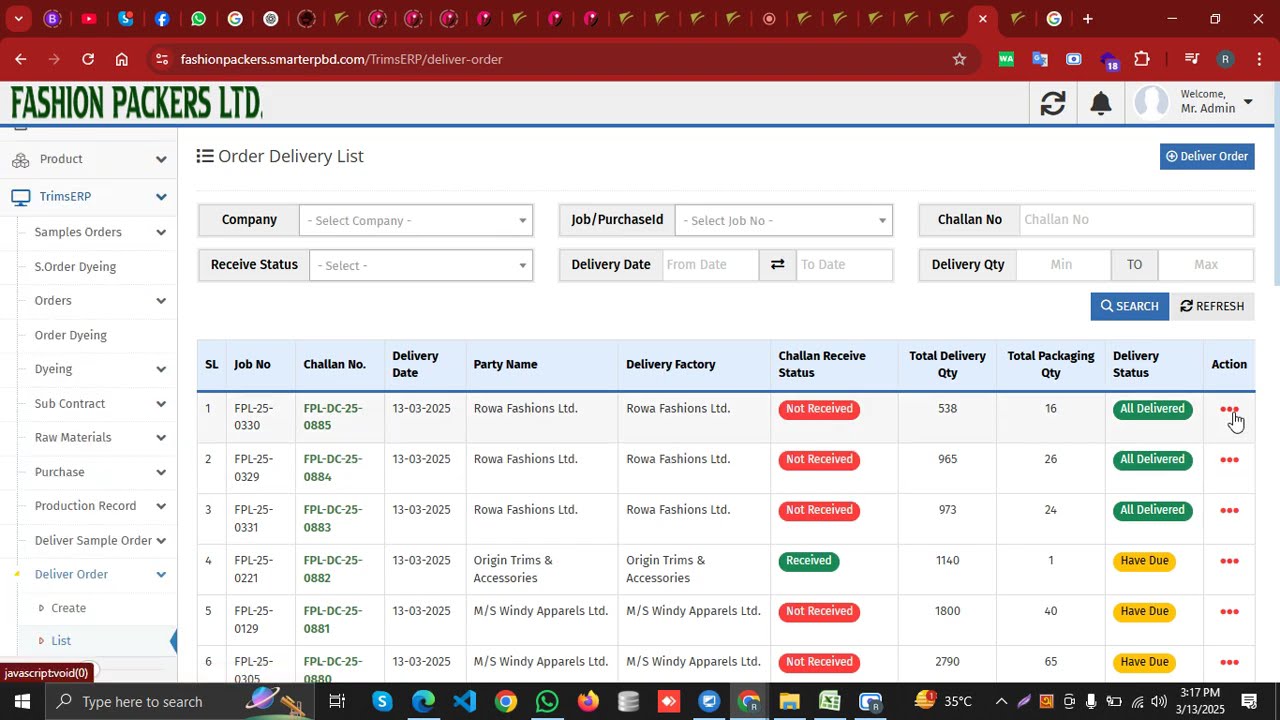Click the Have Due badge for FPL-25-0129
This screenshot has width=1280, height=720.
tap(1144, 611)
